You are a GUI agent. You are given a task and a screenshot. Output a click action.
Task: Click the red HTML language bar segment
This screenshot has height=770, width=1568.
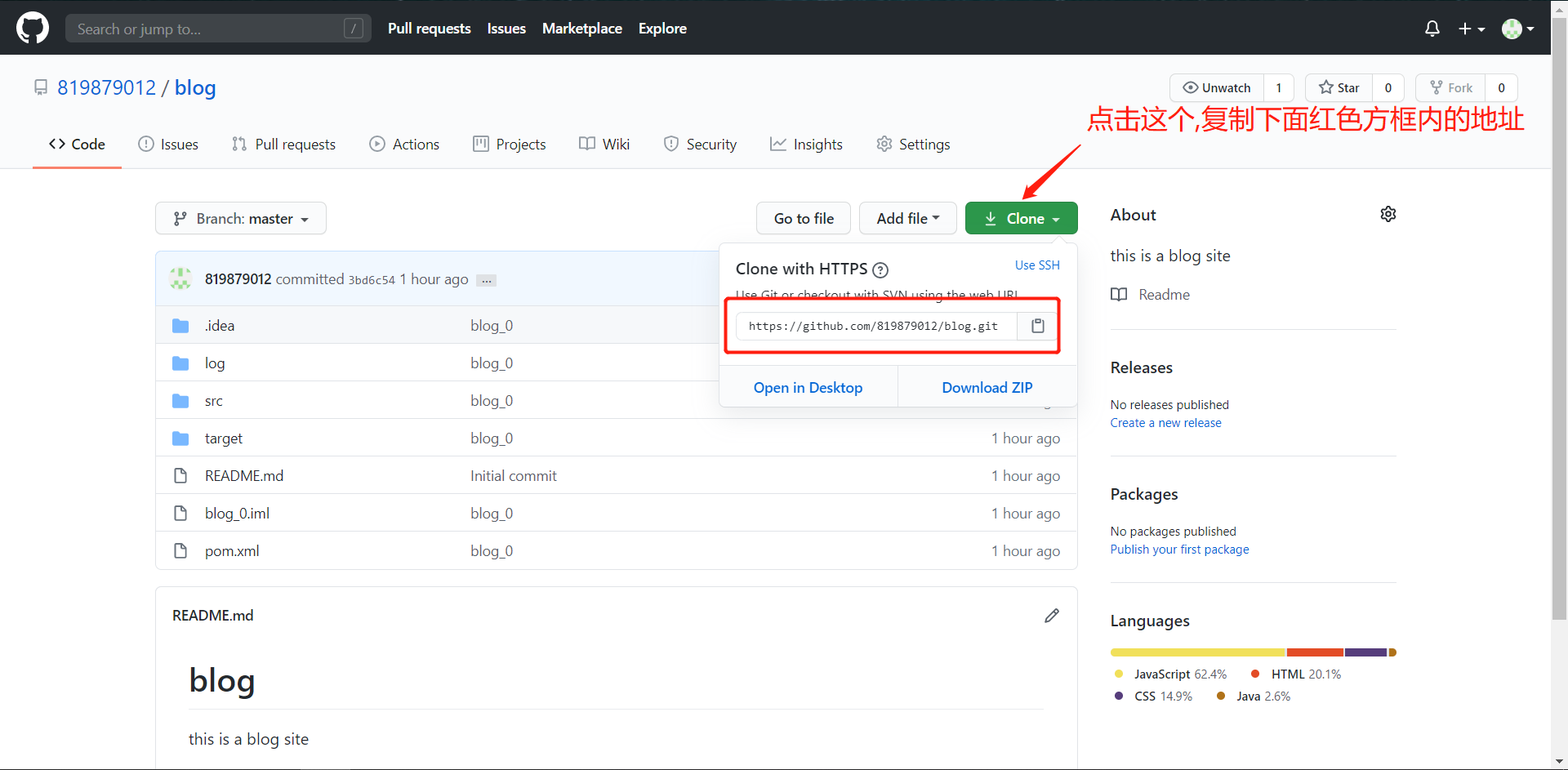pyautogui.click(x=1316, y=652)
